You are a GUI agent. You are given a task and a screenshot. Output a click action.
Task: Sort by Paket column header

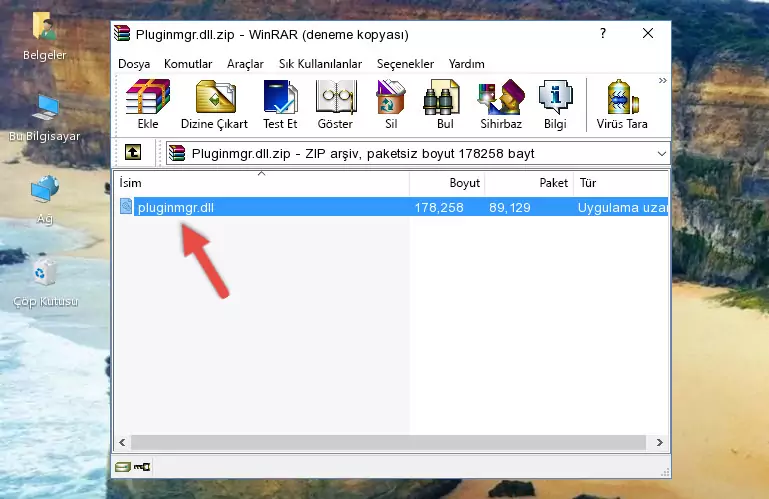tap(529, 183)
